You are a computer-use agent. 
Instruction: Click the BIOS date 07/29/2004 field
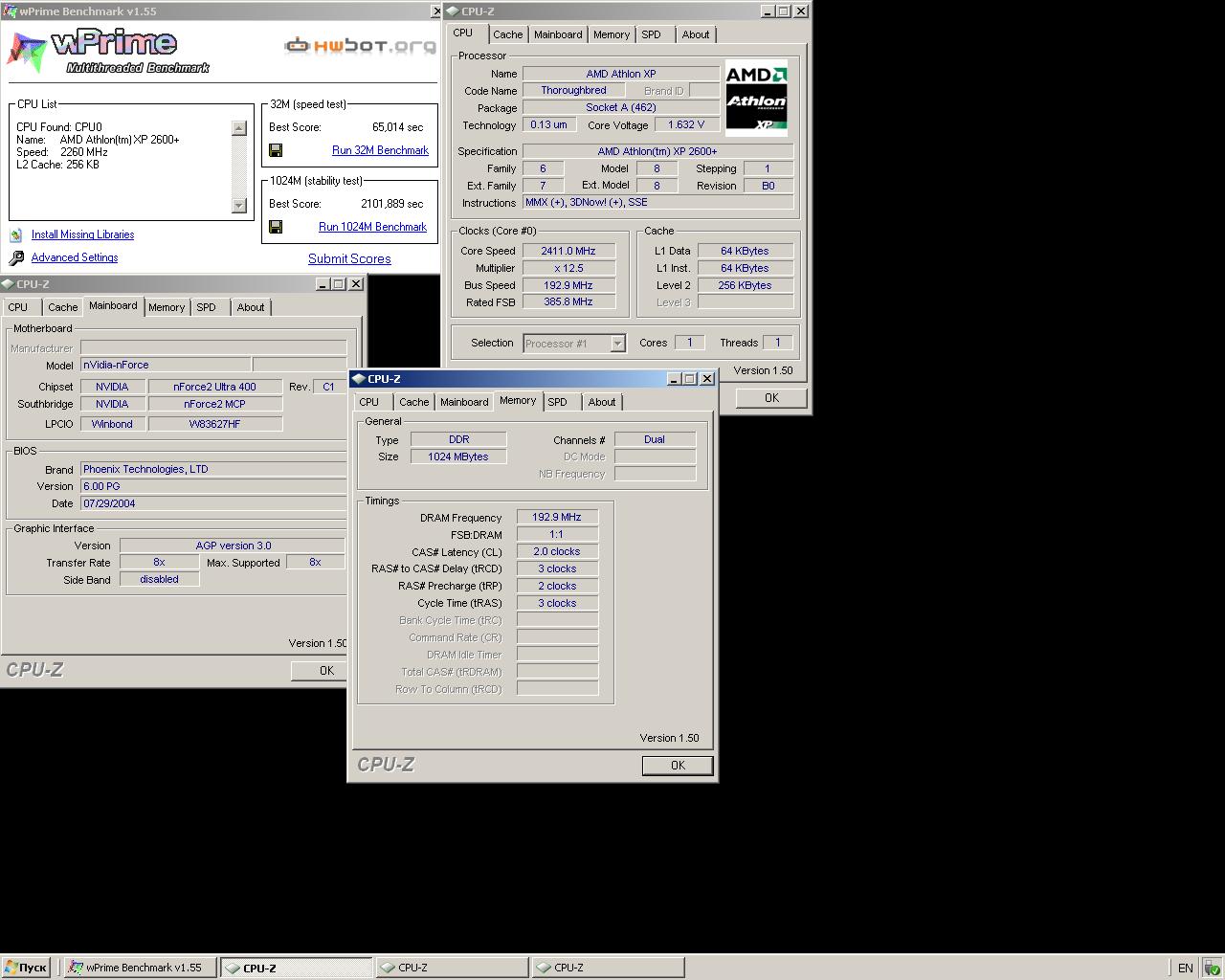(213, 503)
